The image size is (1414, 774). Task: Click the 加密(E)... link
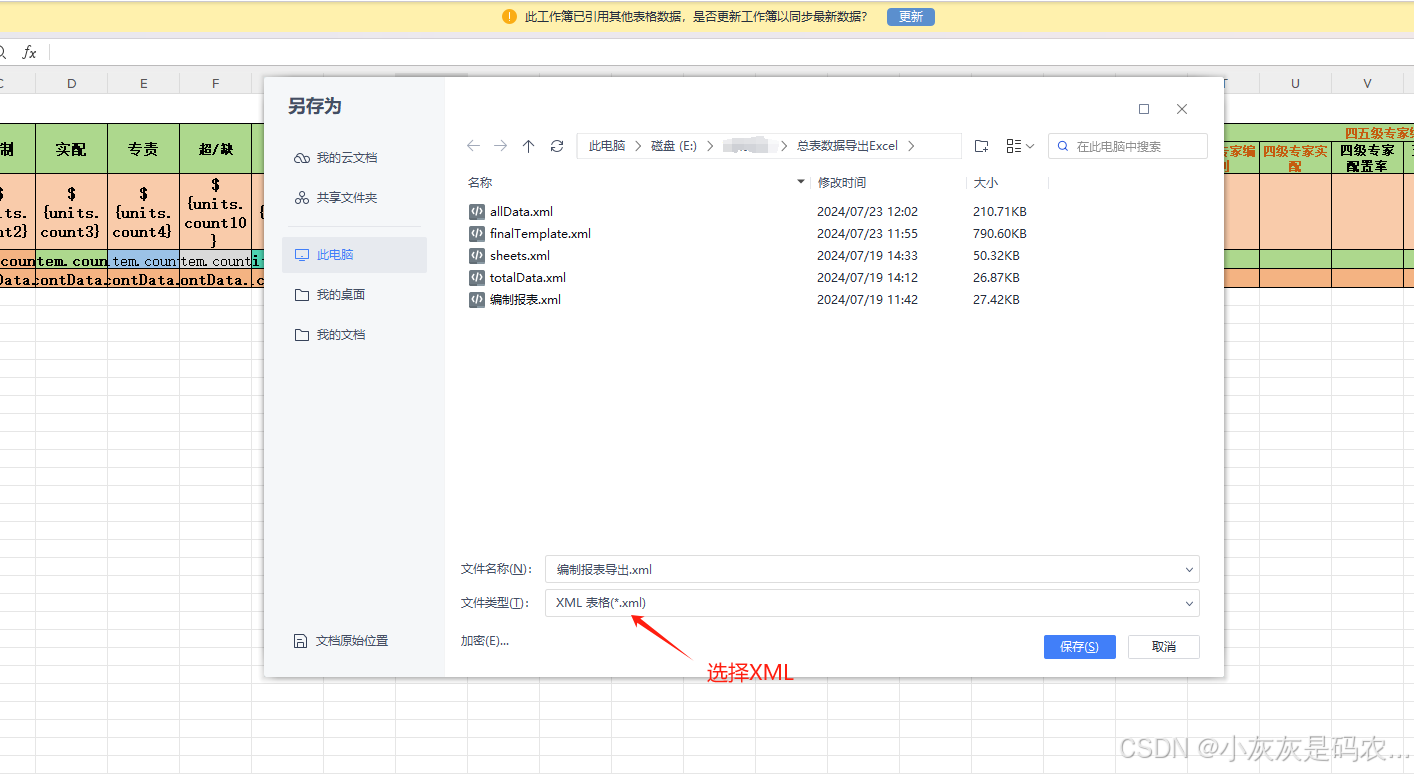pos(485,641)
